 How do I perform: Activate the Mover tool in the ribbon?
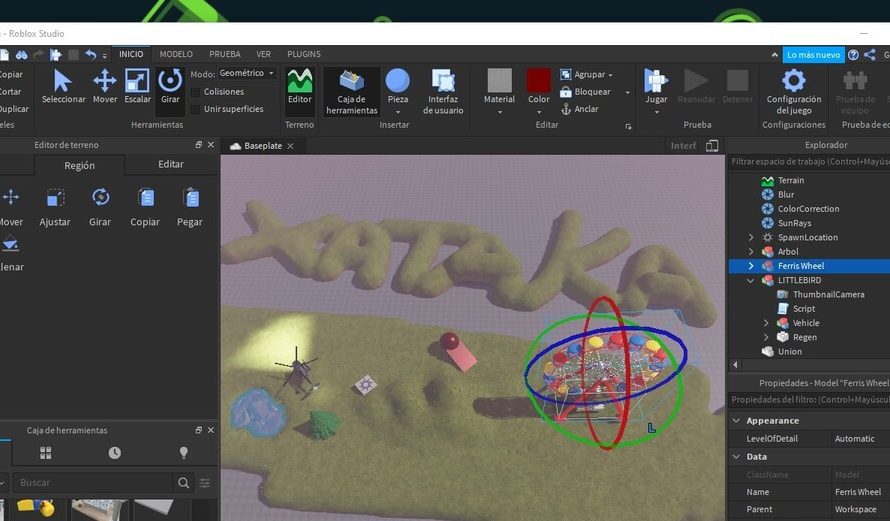[x=104, y=87]
